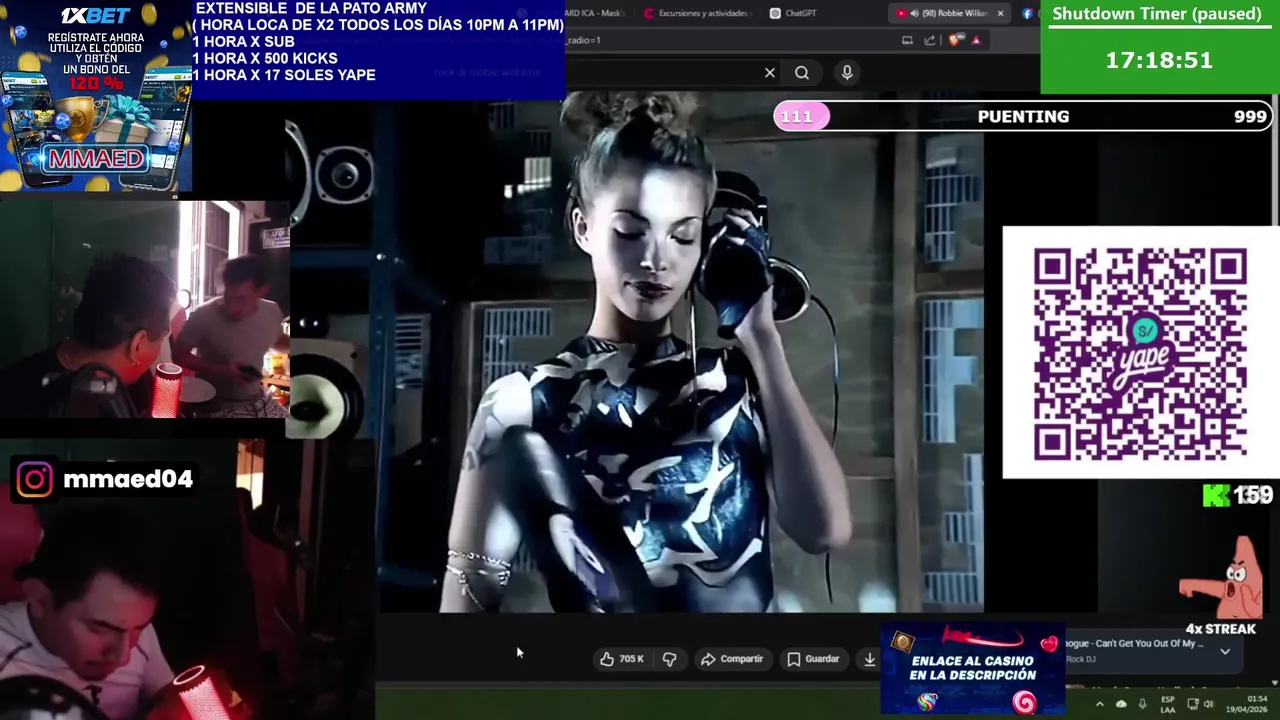Click the '1 HORA X 17 SOLES YAPE' line
Viewport: 1280px width, 720px height.
(x=284, y=75)
